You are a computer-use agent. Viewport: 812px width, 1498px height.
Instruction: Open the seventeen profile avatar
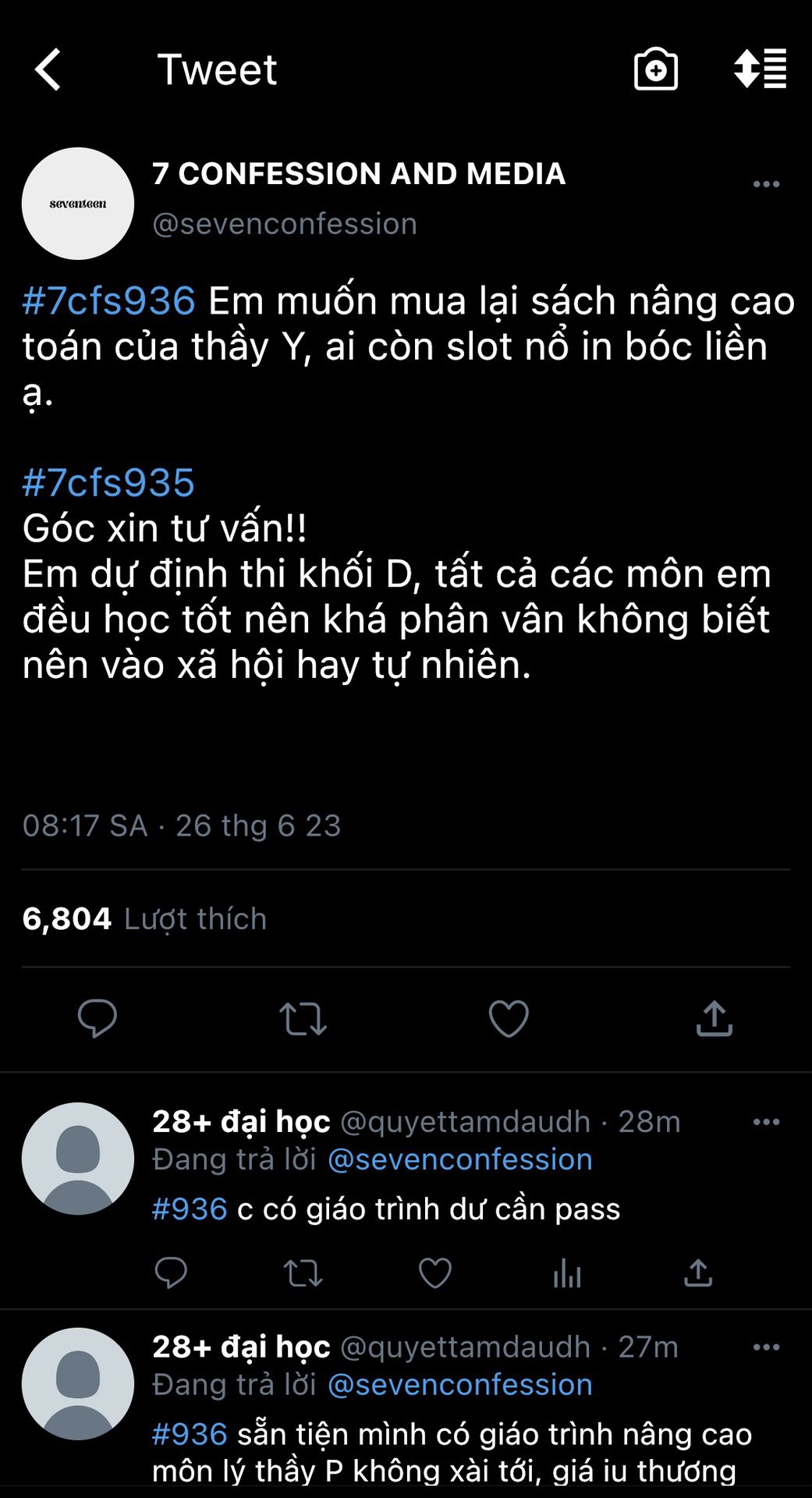pyautogui.click(x=78, y=204)
